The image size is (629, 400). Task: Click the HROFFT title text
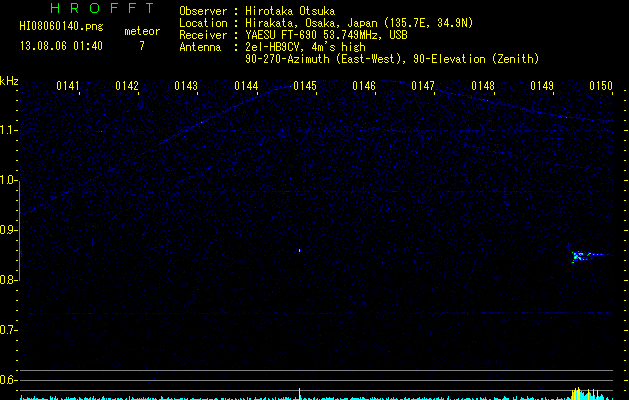coord(102,8)
